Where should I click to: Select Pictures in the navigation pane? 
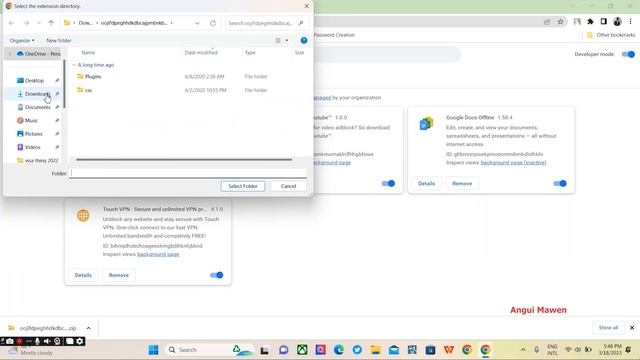click(x=33, y=133)
